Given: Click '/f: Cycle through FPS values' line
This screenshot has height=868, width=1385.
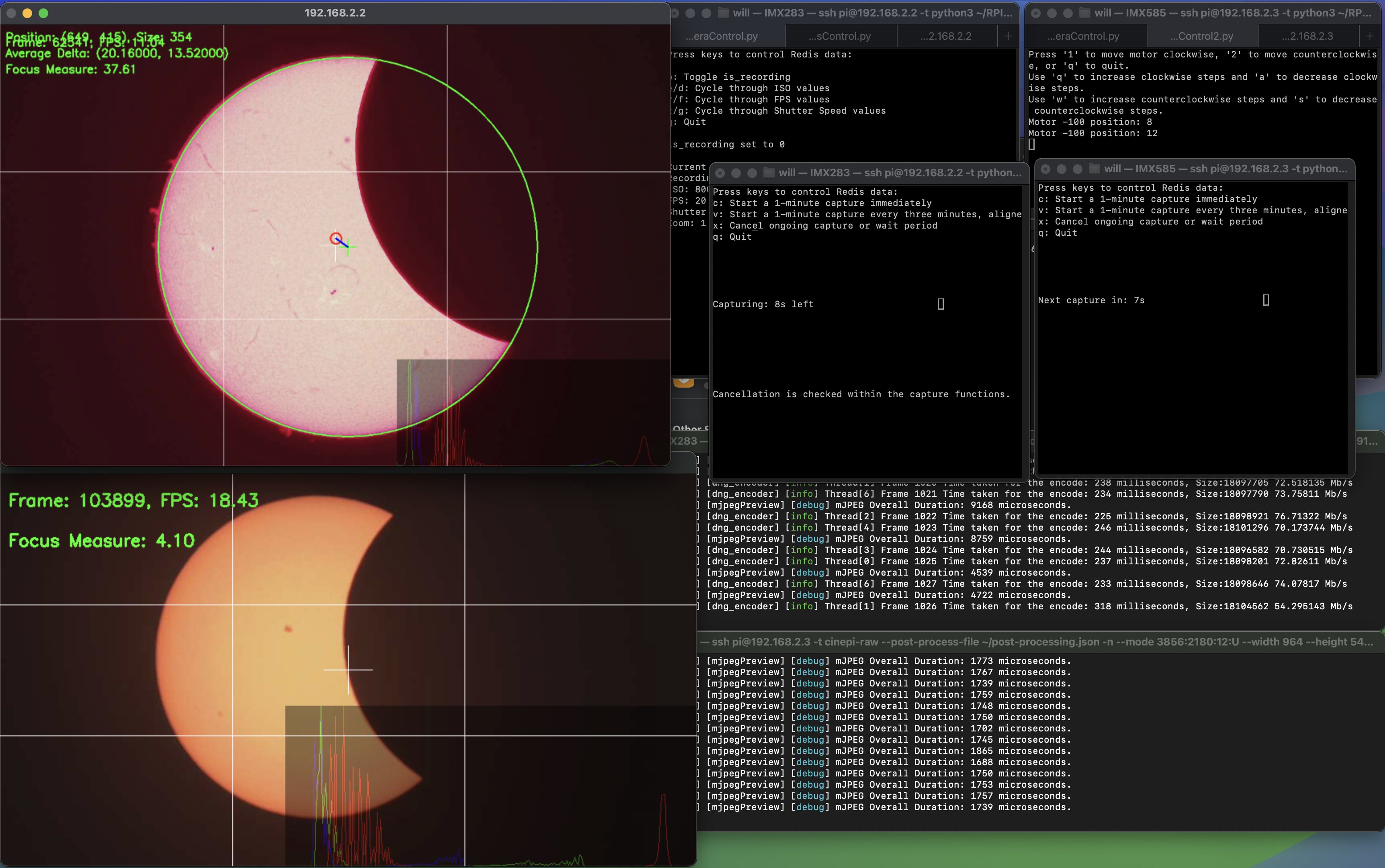Looking at the screenshot, I should tap(751, 99).
